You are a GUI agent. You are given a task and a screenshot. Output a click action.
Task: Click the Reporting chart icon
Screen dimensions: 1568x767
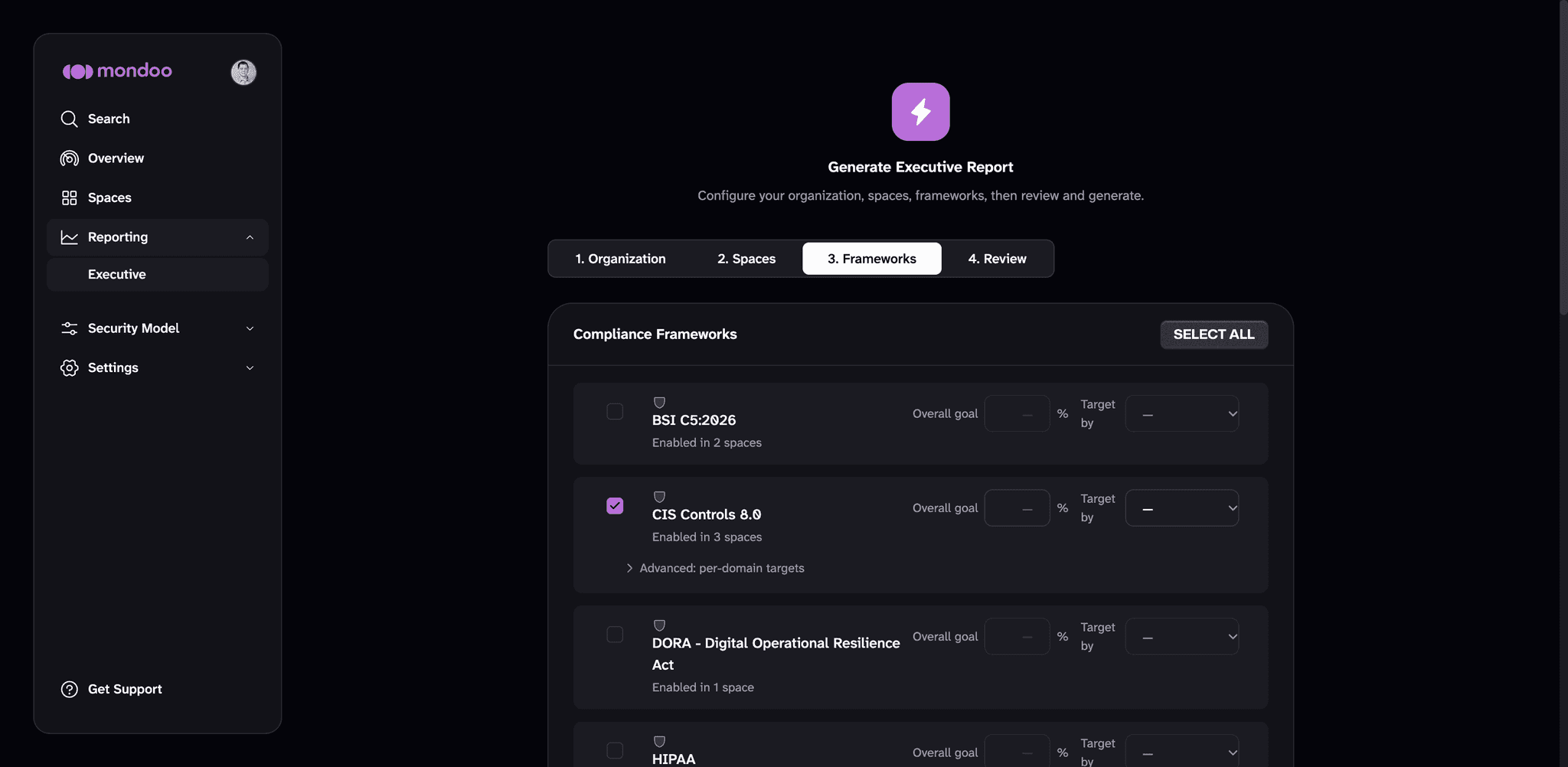click(69, 237)
